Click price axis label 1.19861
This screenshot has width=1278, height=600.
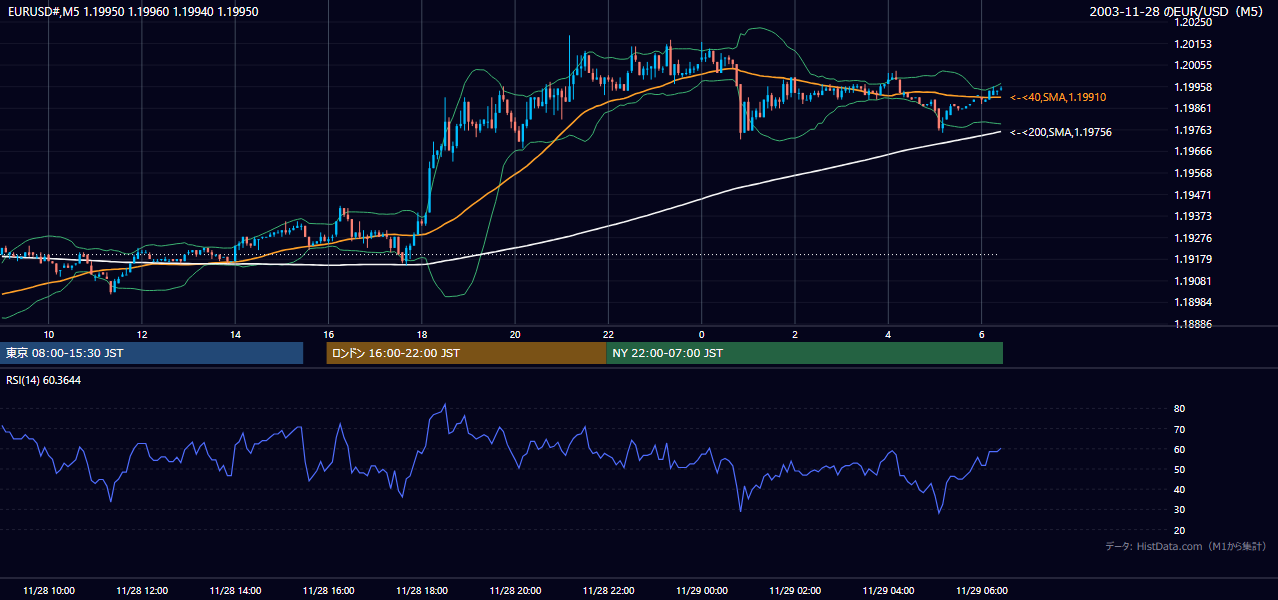click(1193, 108)
